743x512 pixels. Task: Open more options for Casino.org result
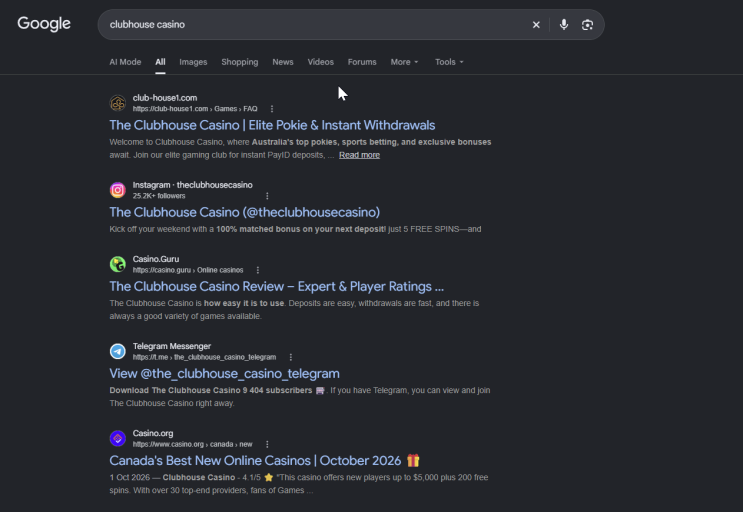(x=267, y=444)
